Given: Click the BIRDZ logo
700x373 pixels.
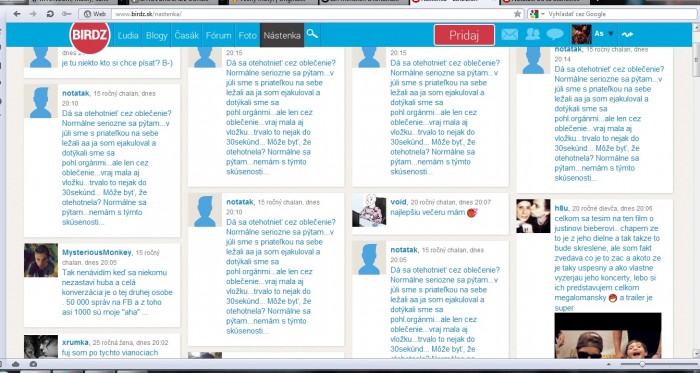Looking at the screenshot, I should coord(90,34).
